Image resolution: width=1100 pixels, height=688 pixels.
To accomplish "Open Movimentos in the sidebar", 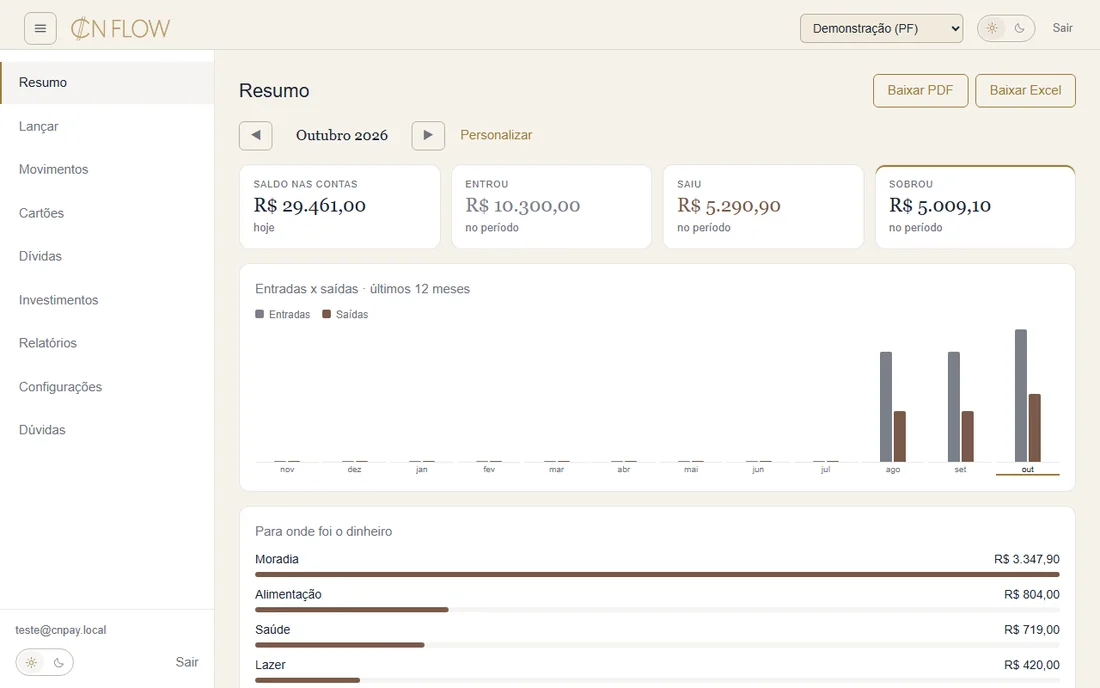I will click(x=107, y=170).
